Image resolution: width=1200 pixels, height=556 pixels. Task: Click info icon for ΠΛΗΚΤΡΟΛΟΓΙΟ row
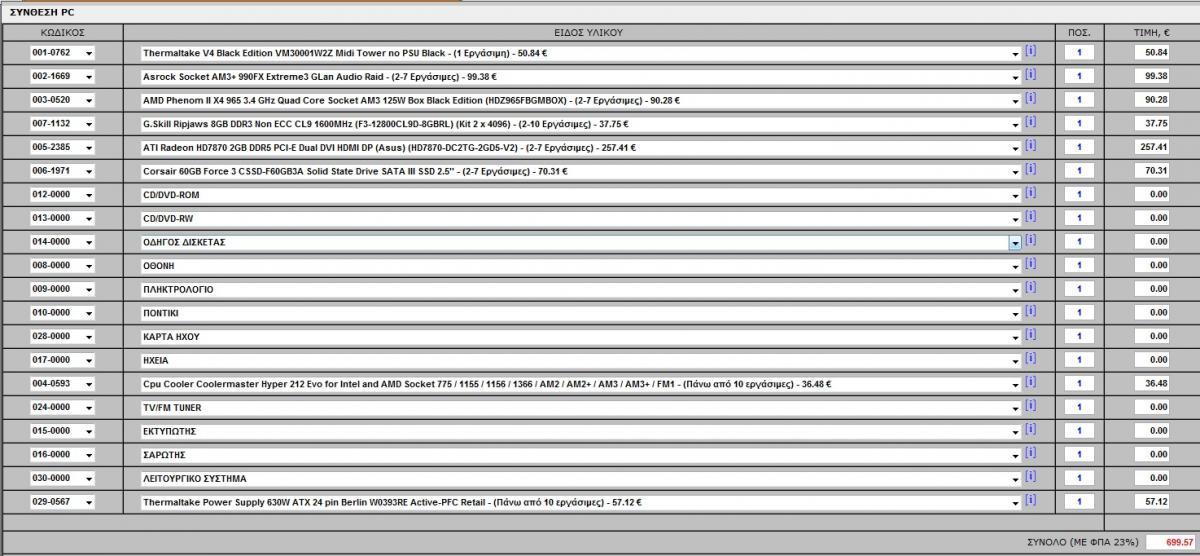click(1030, 287)
